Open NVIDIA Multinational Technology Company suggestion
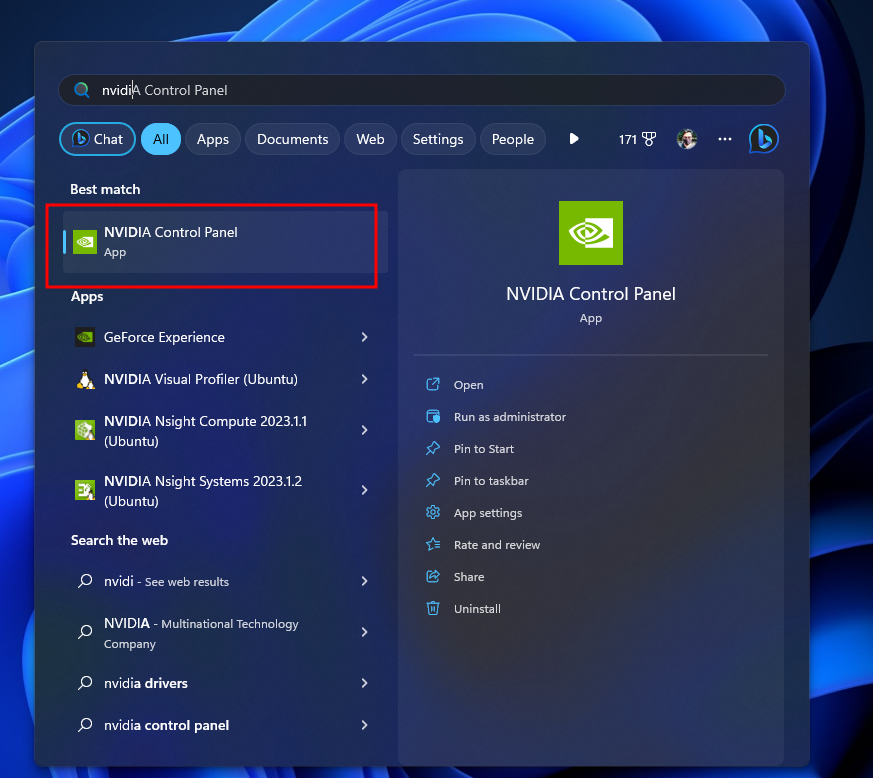Screen dimensions: 873x778 (201, 633)
